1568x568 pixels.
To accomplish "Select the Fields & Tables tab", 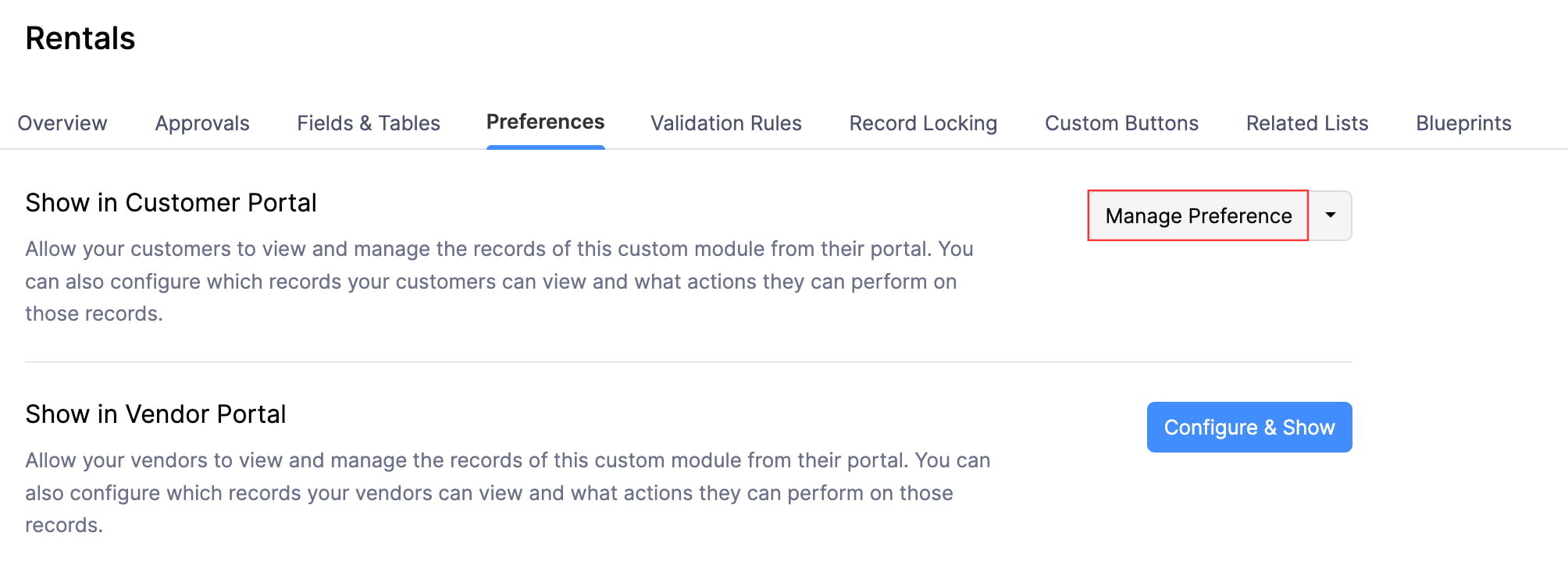I will coord(368,122).
